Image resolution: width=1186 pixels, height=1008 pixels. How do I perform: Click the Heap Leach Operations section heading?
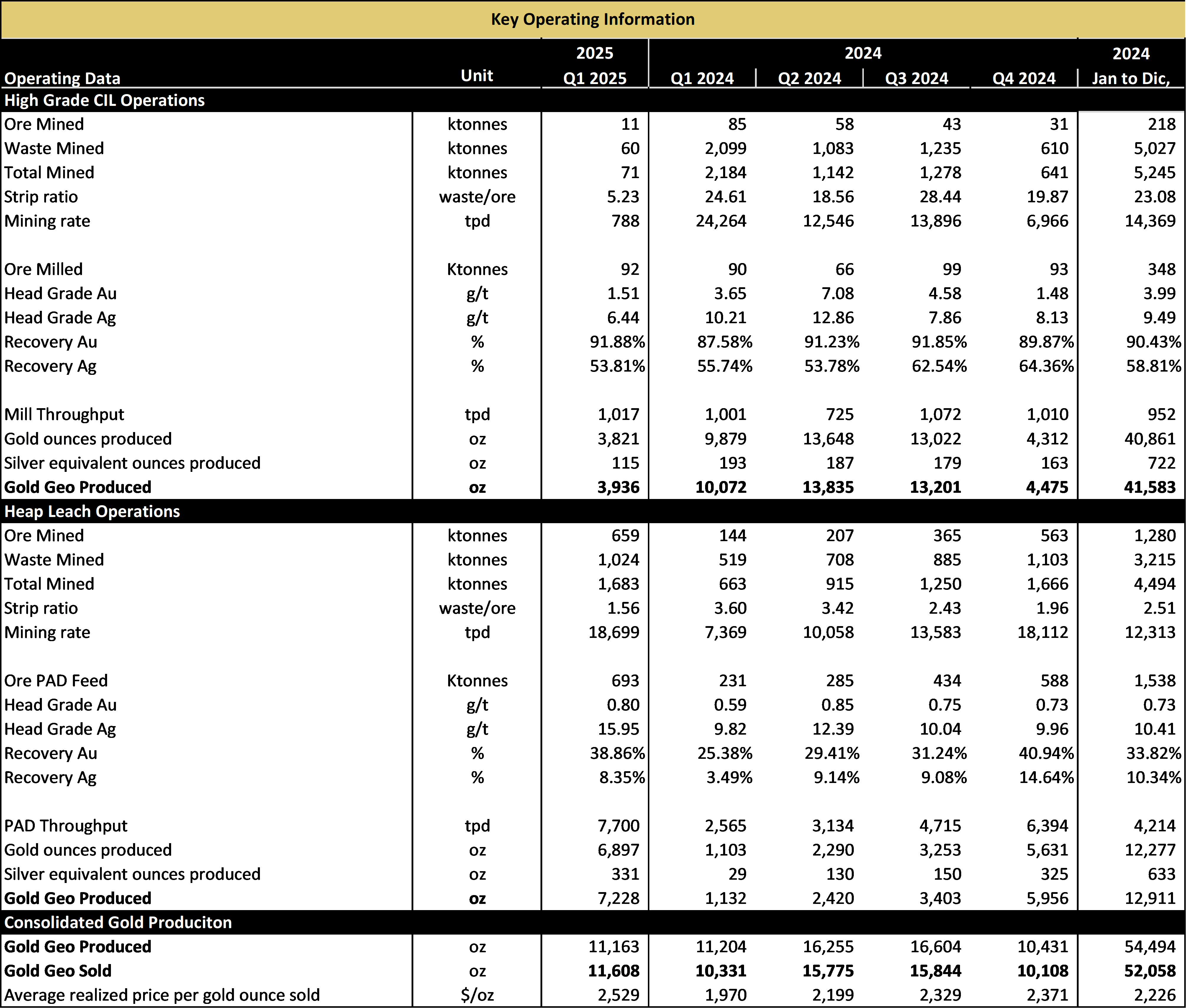92,511
